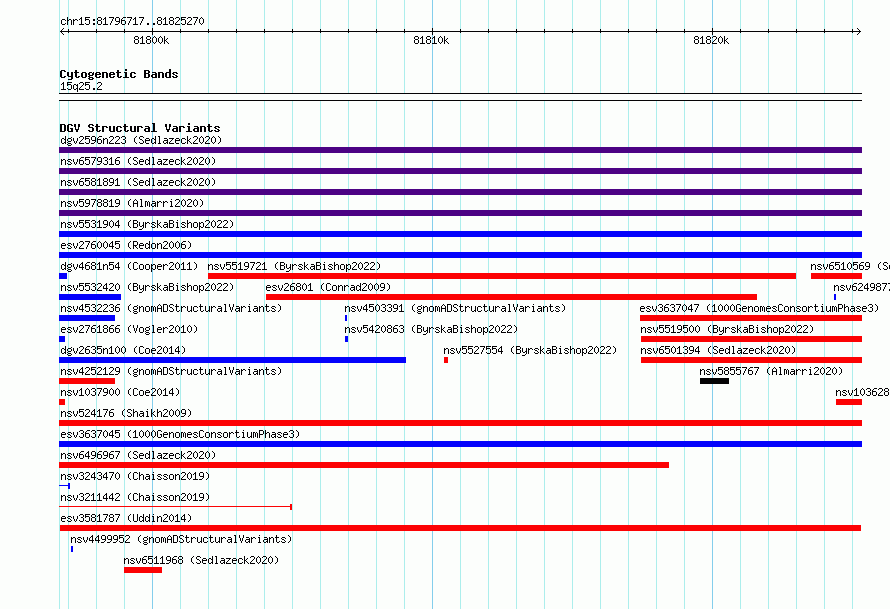This screenshot has height=609, width=890.
Task: Open nsv5420863 (ByrskaBishop2022) label
Action: pyautogui.click(x=431, y=329)
